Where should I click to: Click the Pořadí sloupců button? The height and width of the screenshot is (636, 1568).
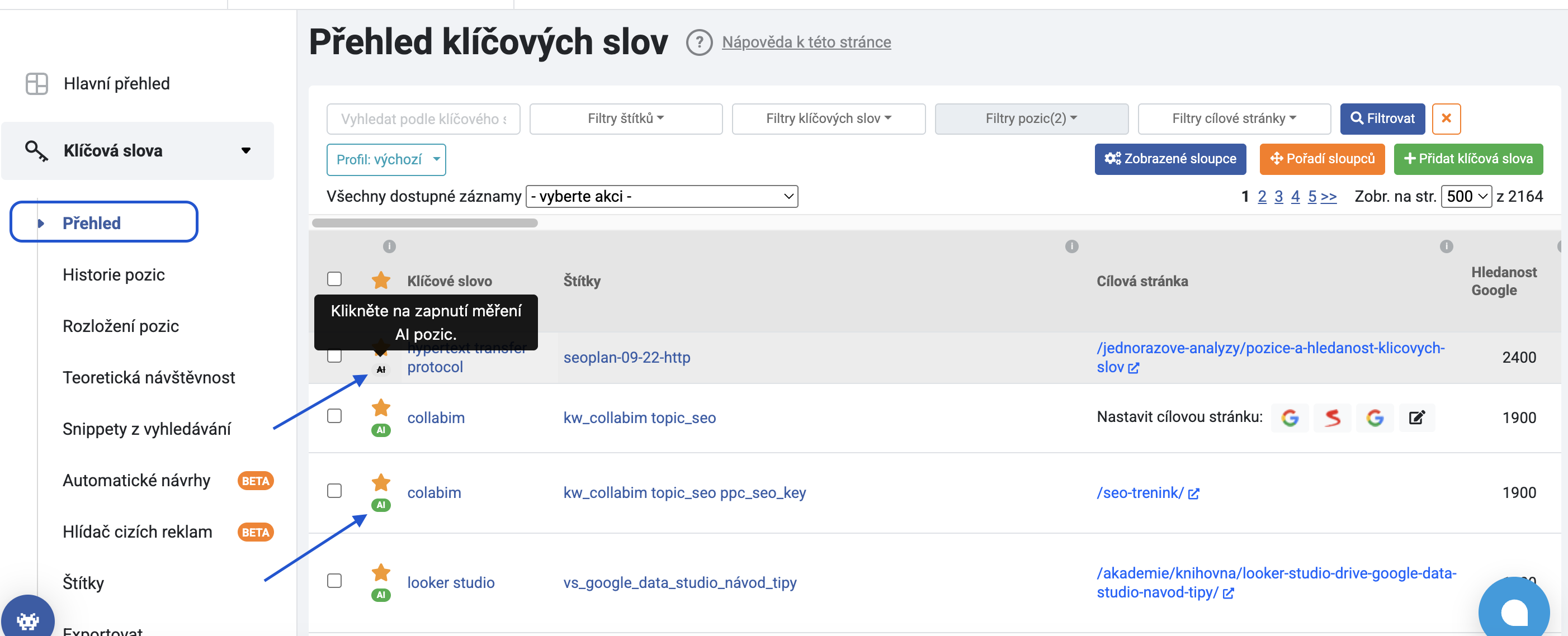[x=1322, y=159]
